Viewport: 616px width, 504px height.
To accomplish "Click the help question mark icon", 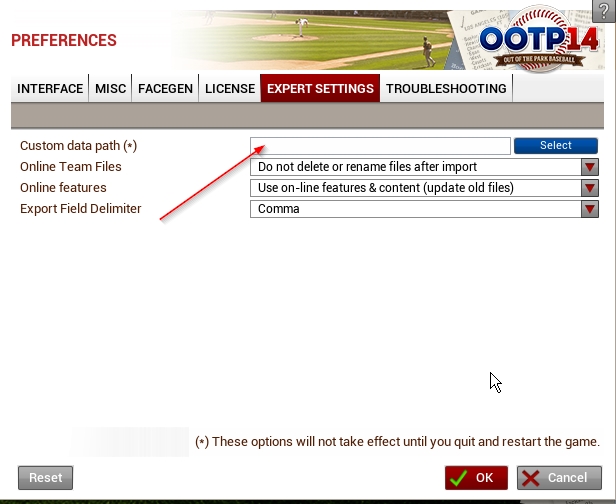I will (603, 9).
